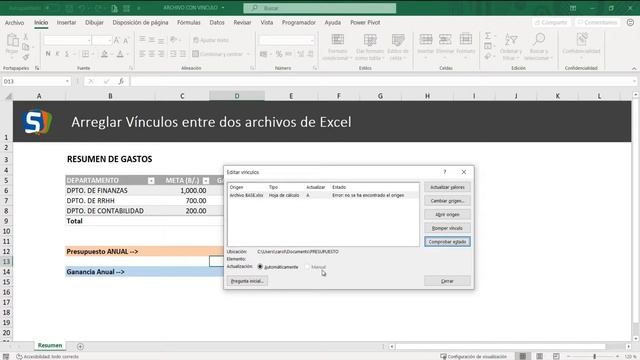Select the Automáticamente radio button
The height and width of the screenshot is (360, 640).
pos(260,267)
